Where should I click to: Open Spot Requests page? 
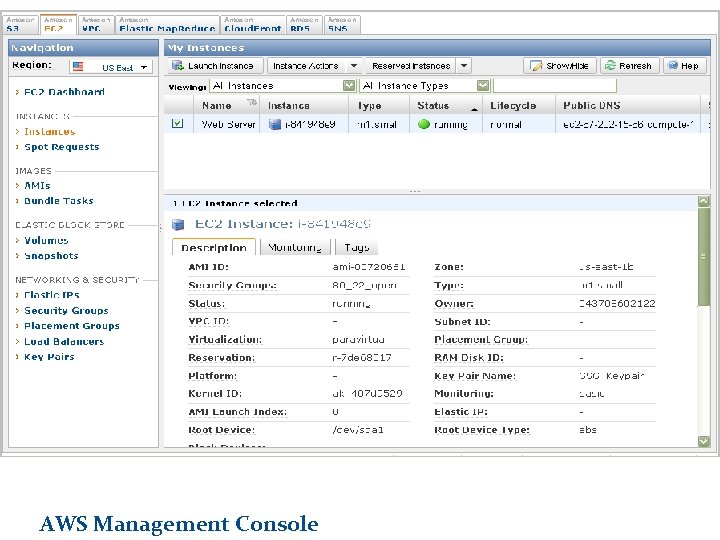click(62, 147)
